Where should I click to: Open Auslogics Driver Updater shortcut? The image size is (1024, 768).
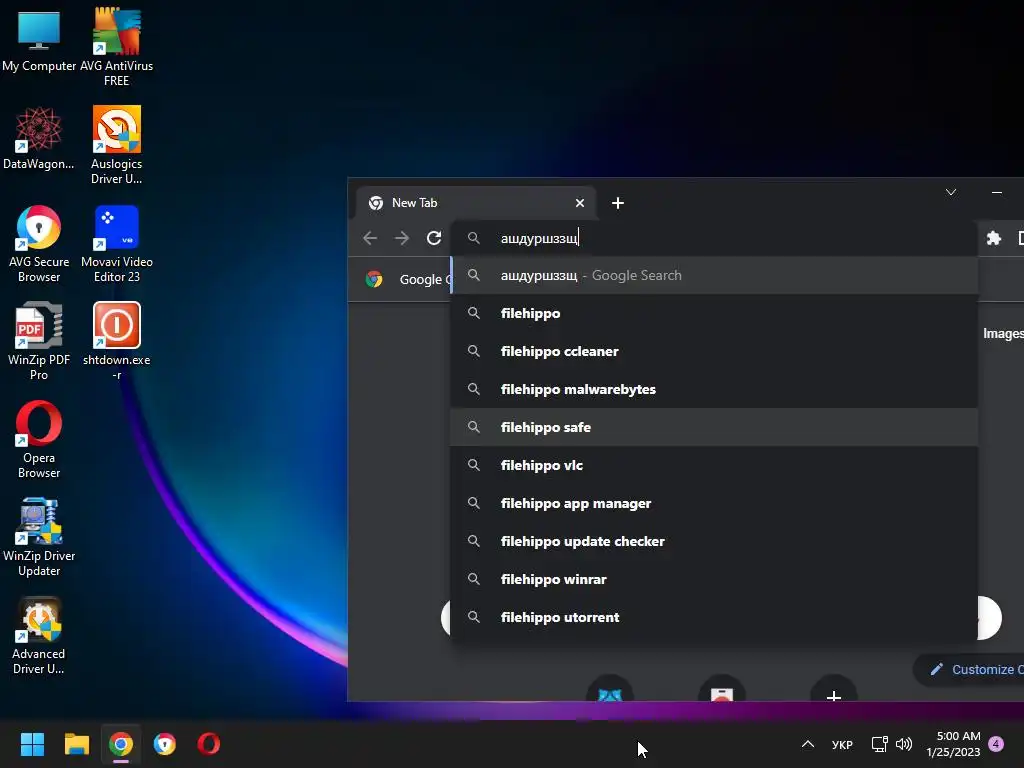tap(116, 145)
